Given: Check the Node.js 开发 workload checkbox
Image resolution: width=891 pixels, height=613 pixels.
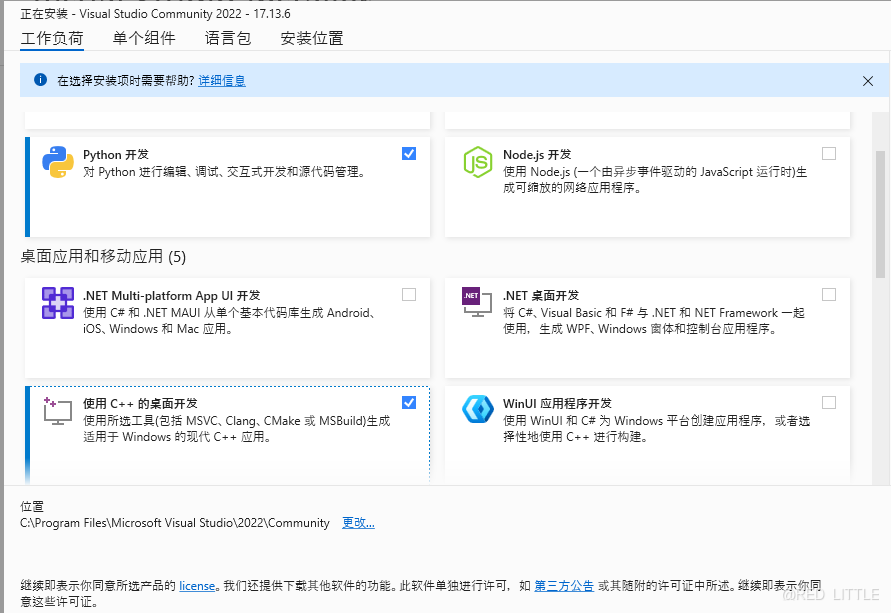Looking at the screenshot, I should click(829, 153).
